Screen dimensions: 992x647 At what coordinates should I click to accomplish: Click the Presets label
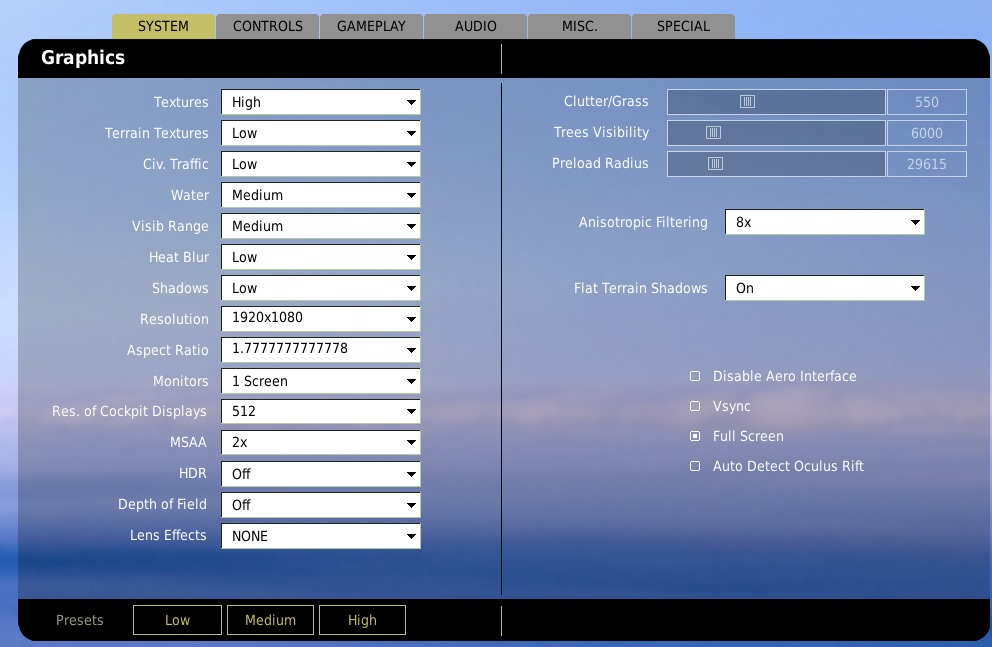(x=80, y=620)
